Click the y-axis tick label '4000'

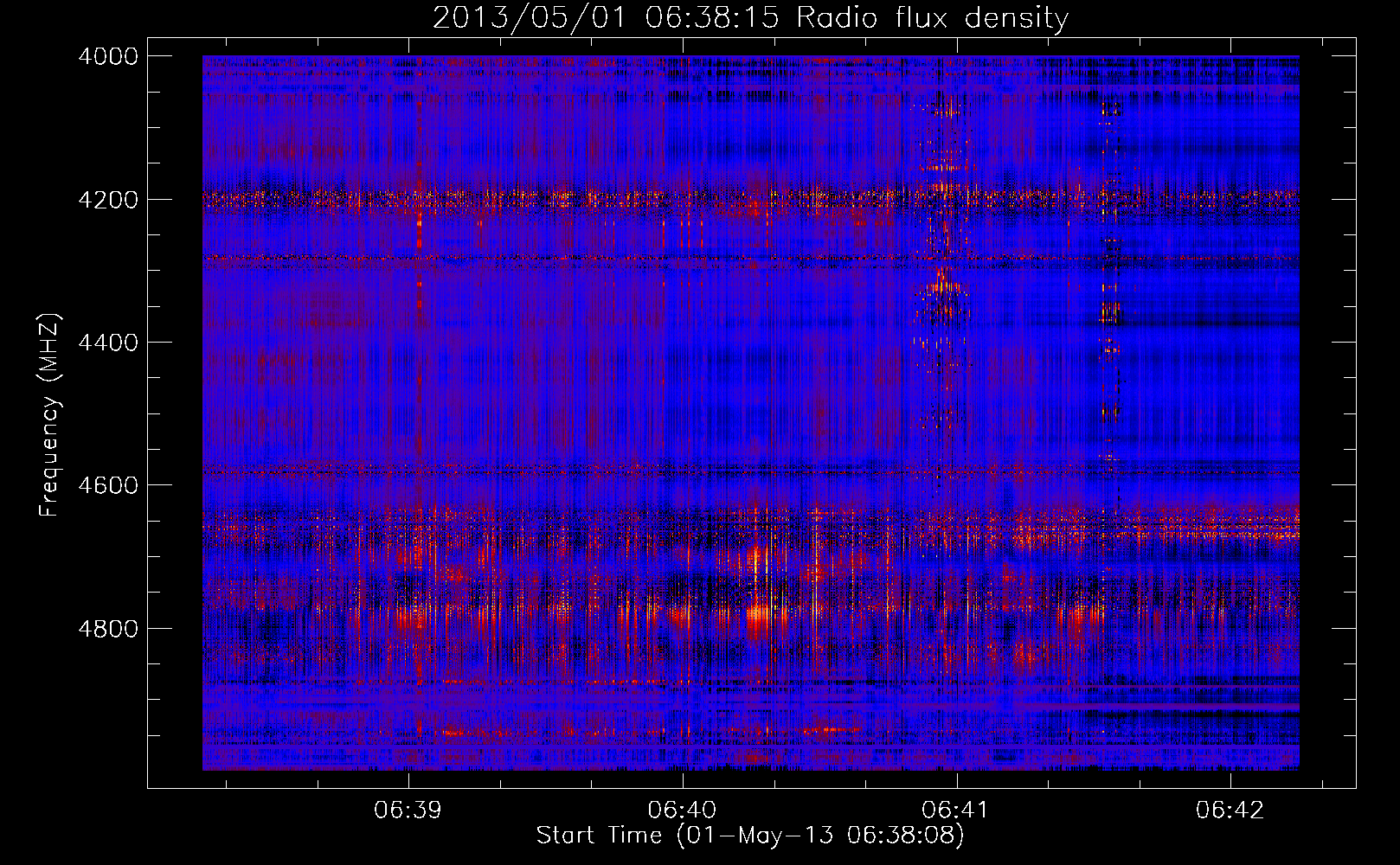pos(108,56)
